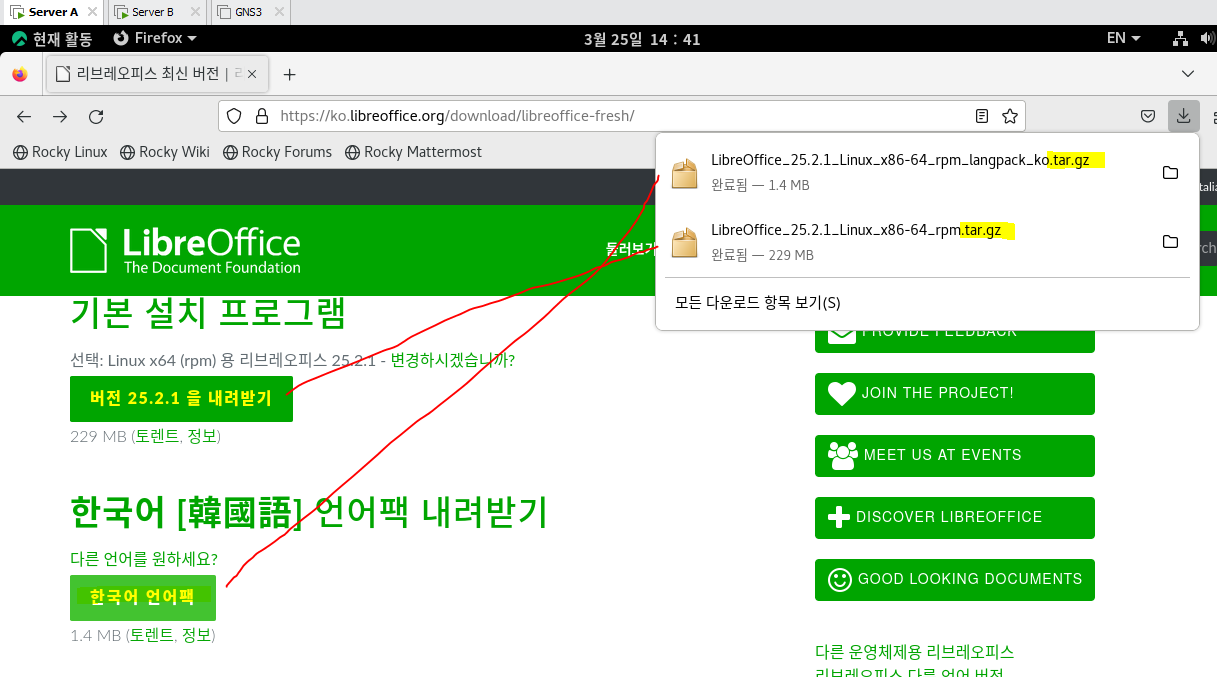
Task: Select the 리브레오피스 최신 버전 browser tab
Action: click(157, 74)
